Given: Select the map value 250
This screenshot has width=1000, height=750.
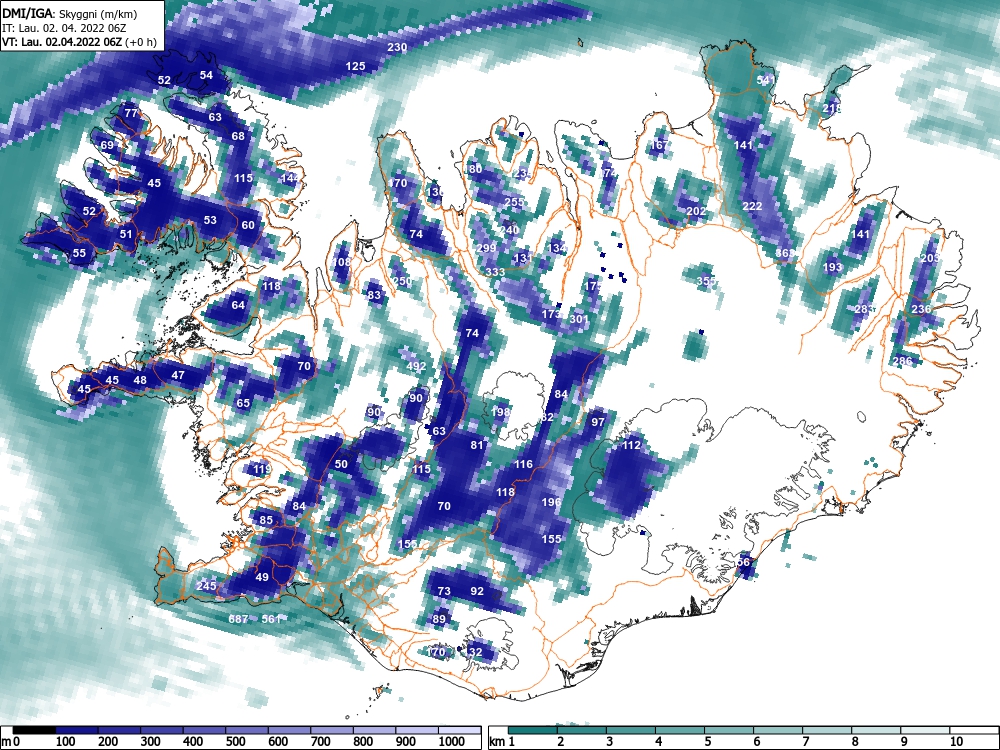Looking at the screenshot, I should [x=402, y=281].
